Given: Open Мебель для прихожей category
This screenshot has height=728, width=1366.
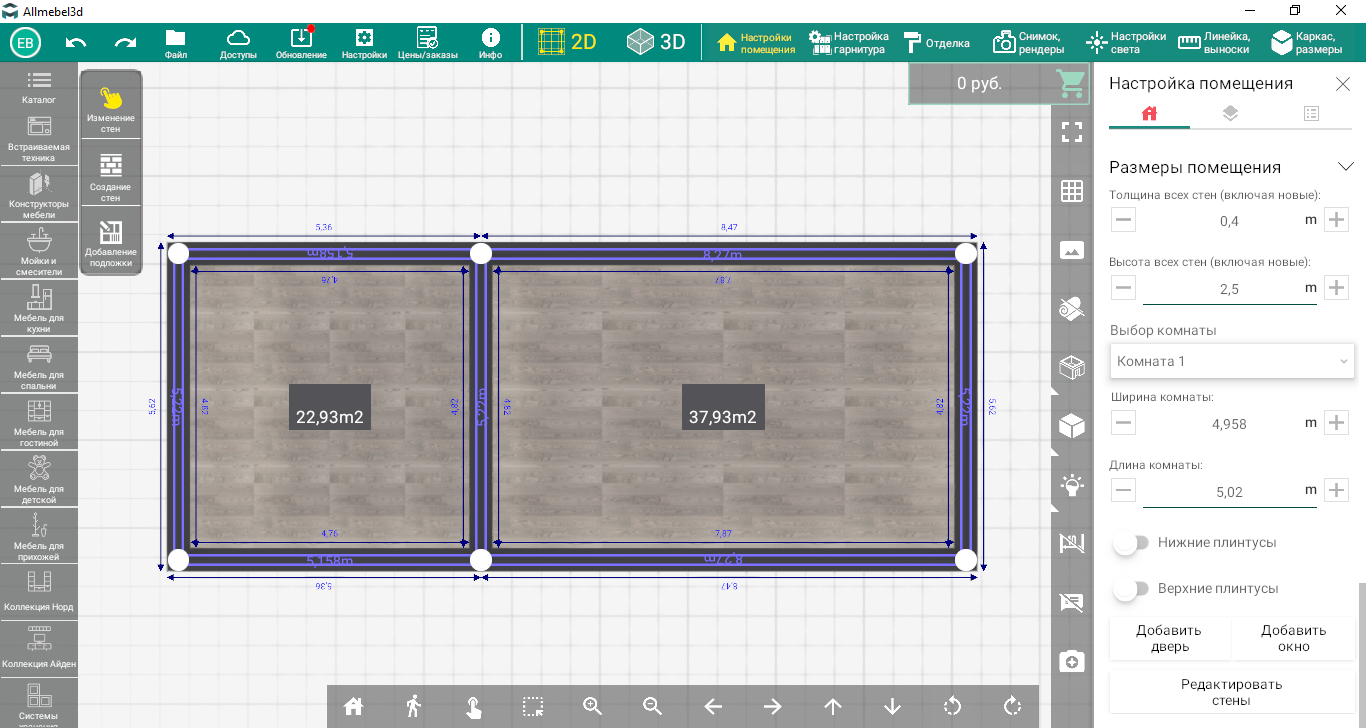Looking at the screenshot, I should [39, 538].
